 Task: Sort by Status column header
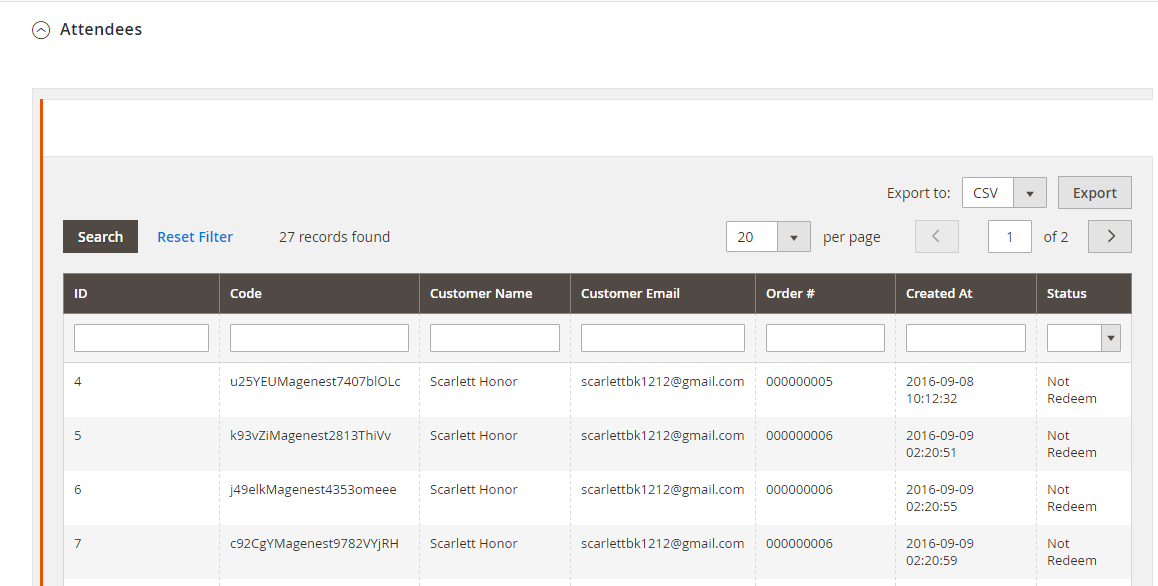(x=1083, y=293)
